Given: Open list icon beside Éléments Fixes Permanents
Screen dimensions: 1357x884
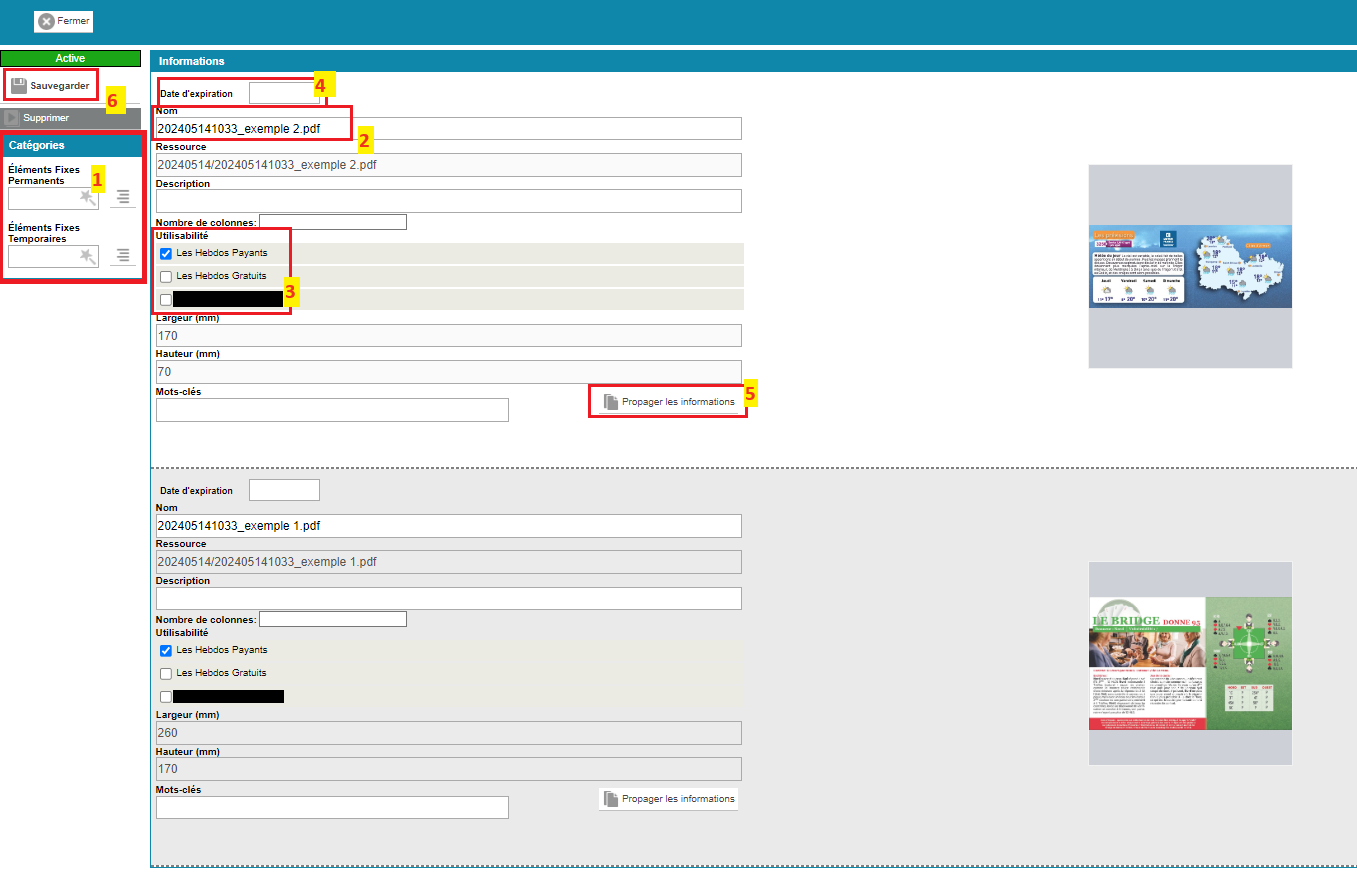Looking at the screenshot, I should pyautogui.click(x=123, y=198).
